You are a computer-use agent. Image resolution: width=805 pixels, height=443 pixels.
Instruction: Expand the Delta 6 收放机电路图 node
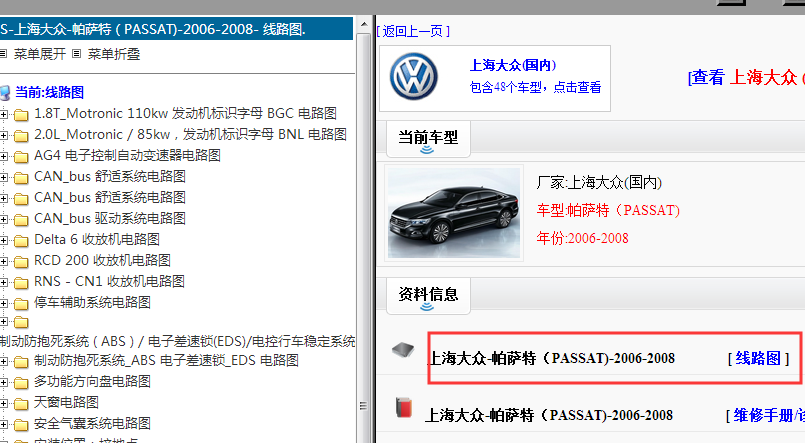[4, 240]
